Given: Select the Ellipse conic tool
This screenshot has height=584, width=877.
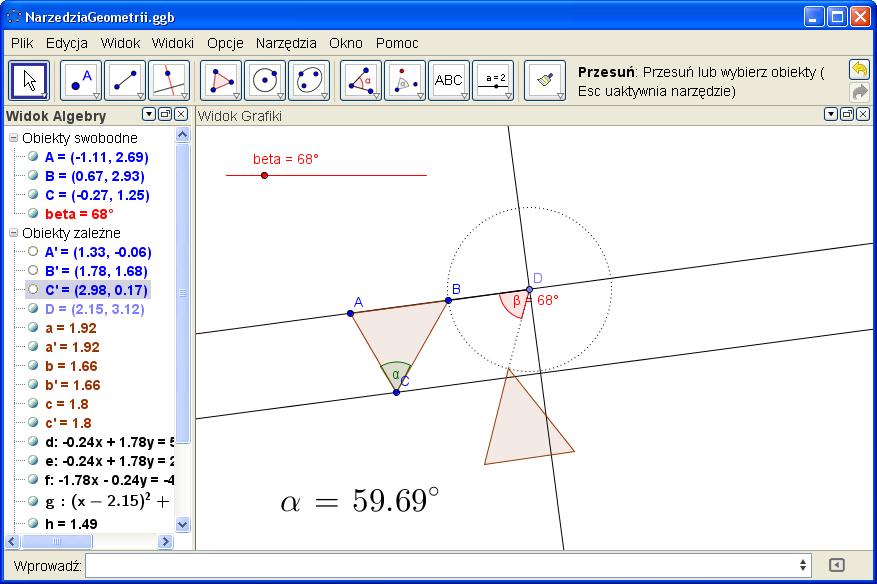Looking at the screenshot, I should pos(309,81).
